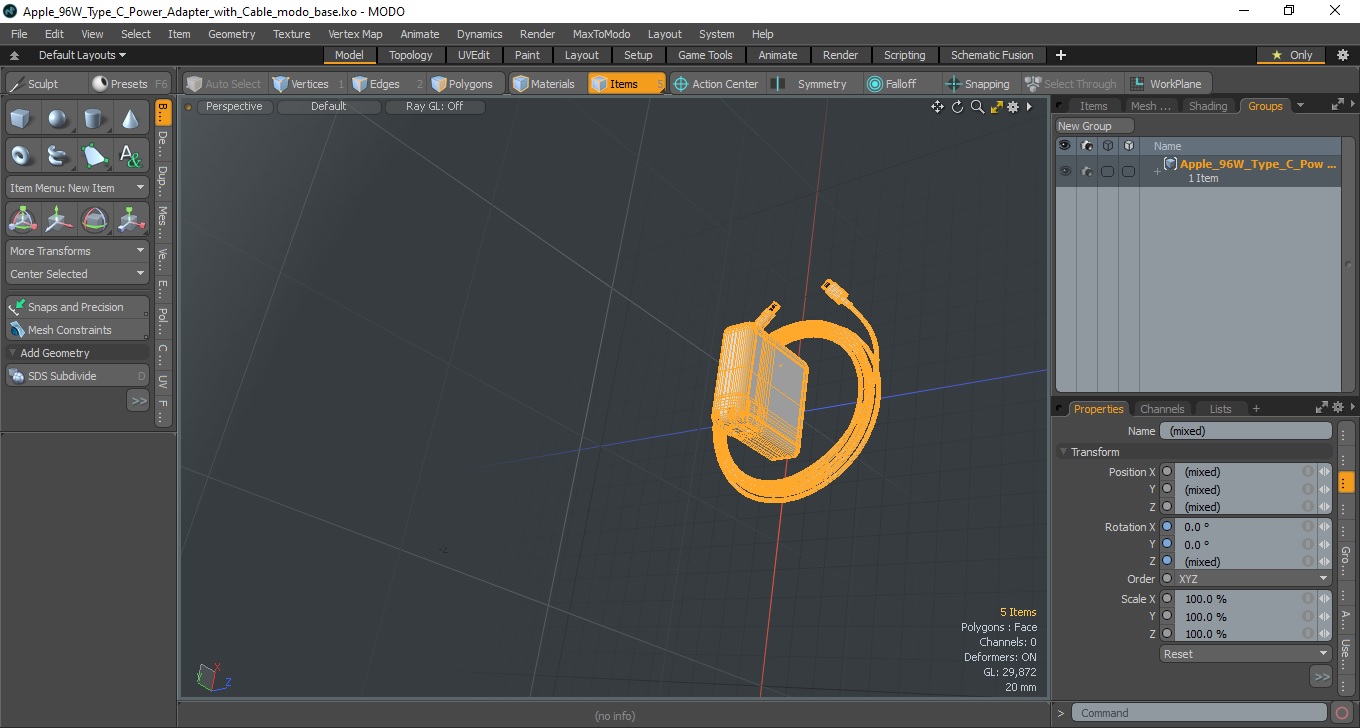
Task: Select the helix solid sketch tool
Action: pos(58,156)
